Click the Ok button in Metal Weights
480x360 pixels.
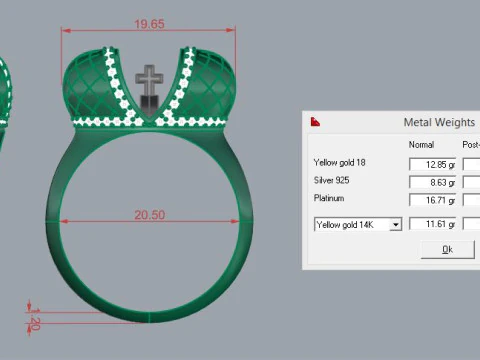(448, 249)
